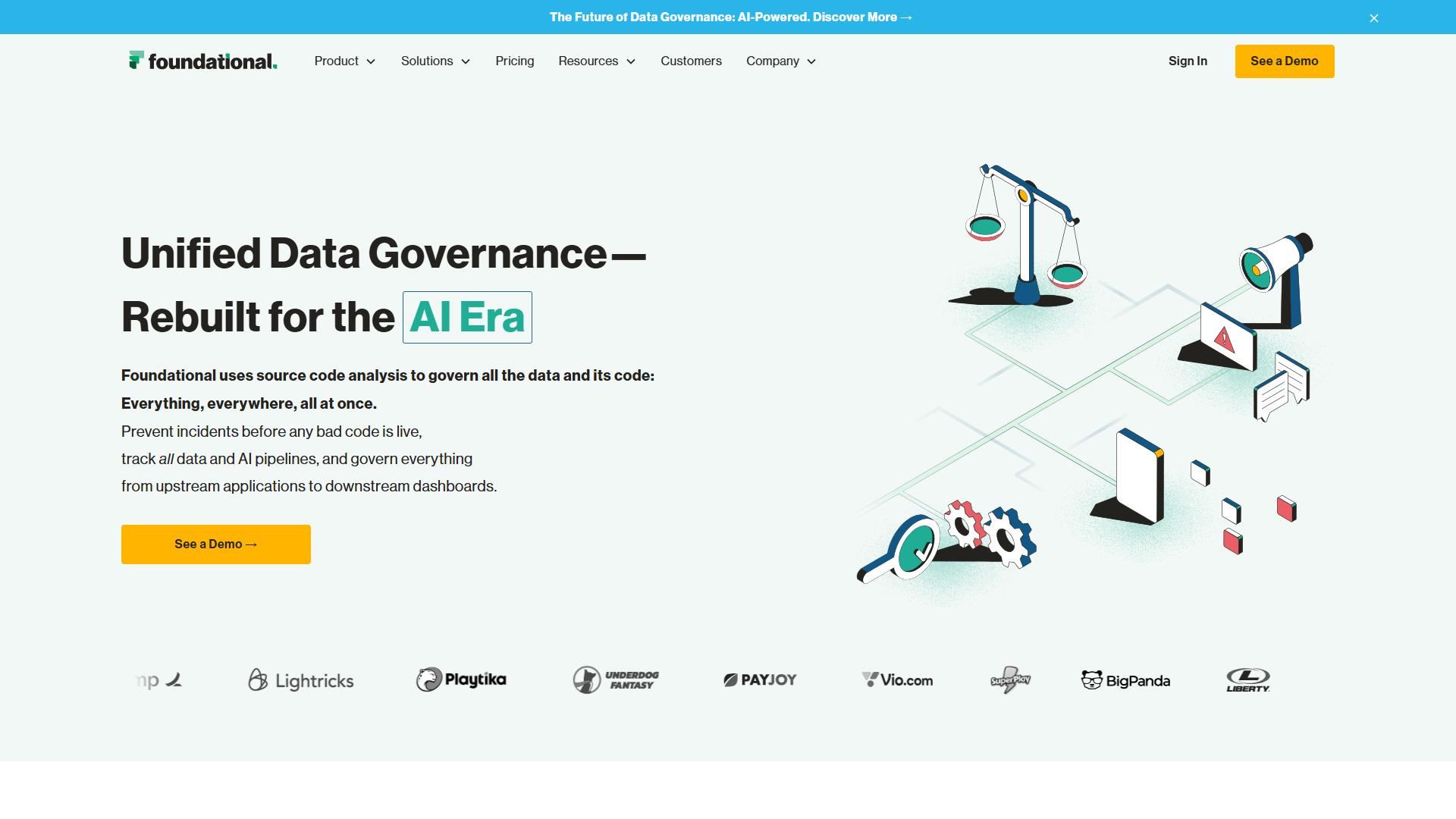Click the Liberty customer logo
This screenshot has width=1456, height=819.
click(1248, 679)
